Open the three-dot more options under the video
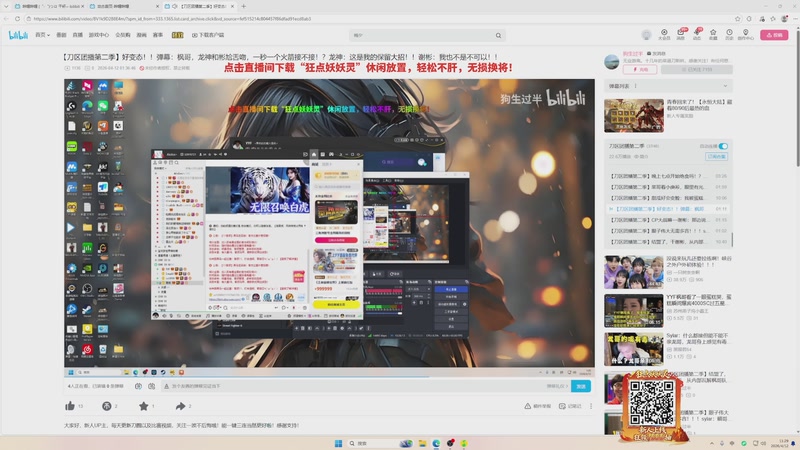Viewport: 800px width, 450px height. [591, 406]
